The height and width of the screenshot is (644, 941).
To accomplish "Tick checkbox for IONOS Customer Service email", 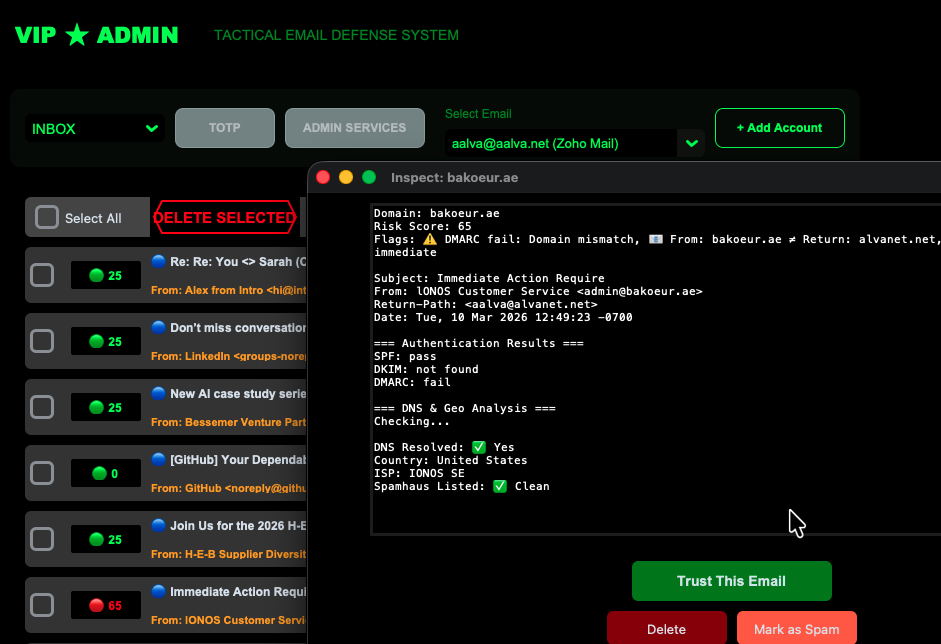I will (42, 605).
